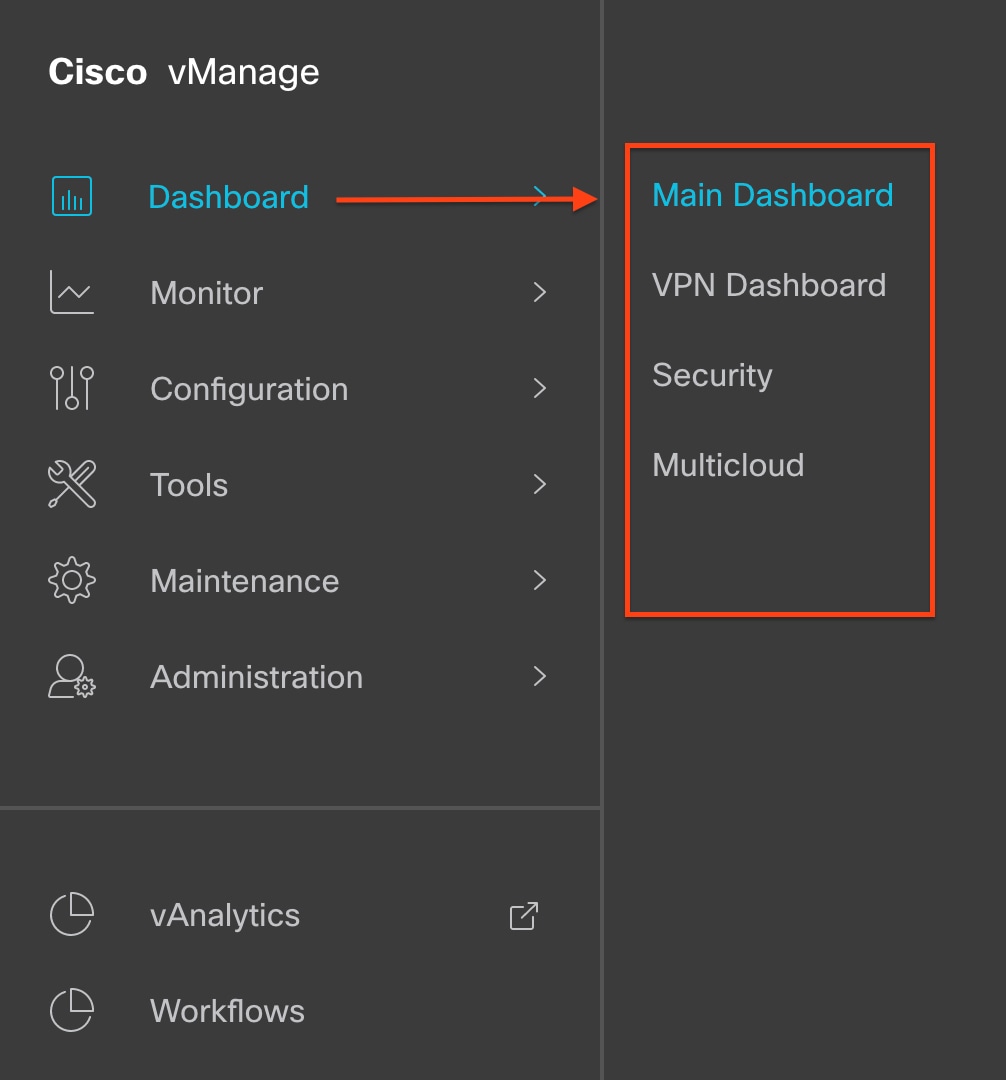Click the Monitor line-graph icon
Image resolution: width=1006 pixels, height=1080 pixels.
click(72, 292)
